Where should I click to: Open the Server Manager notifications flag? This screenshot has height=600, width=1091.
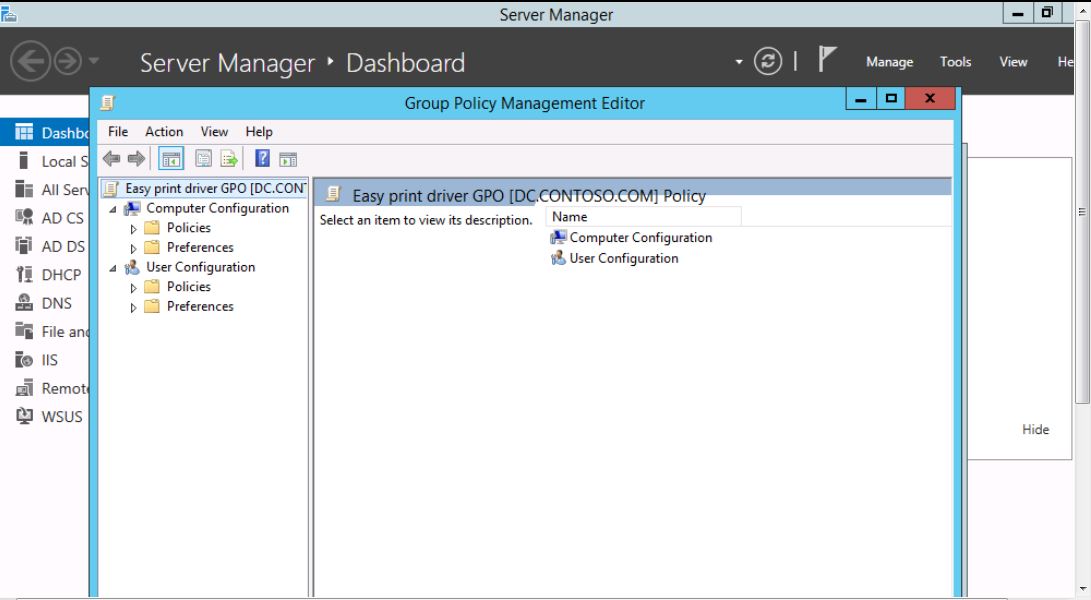coord(826,61)
